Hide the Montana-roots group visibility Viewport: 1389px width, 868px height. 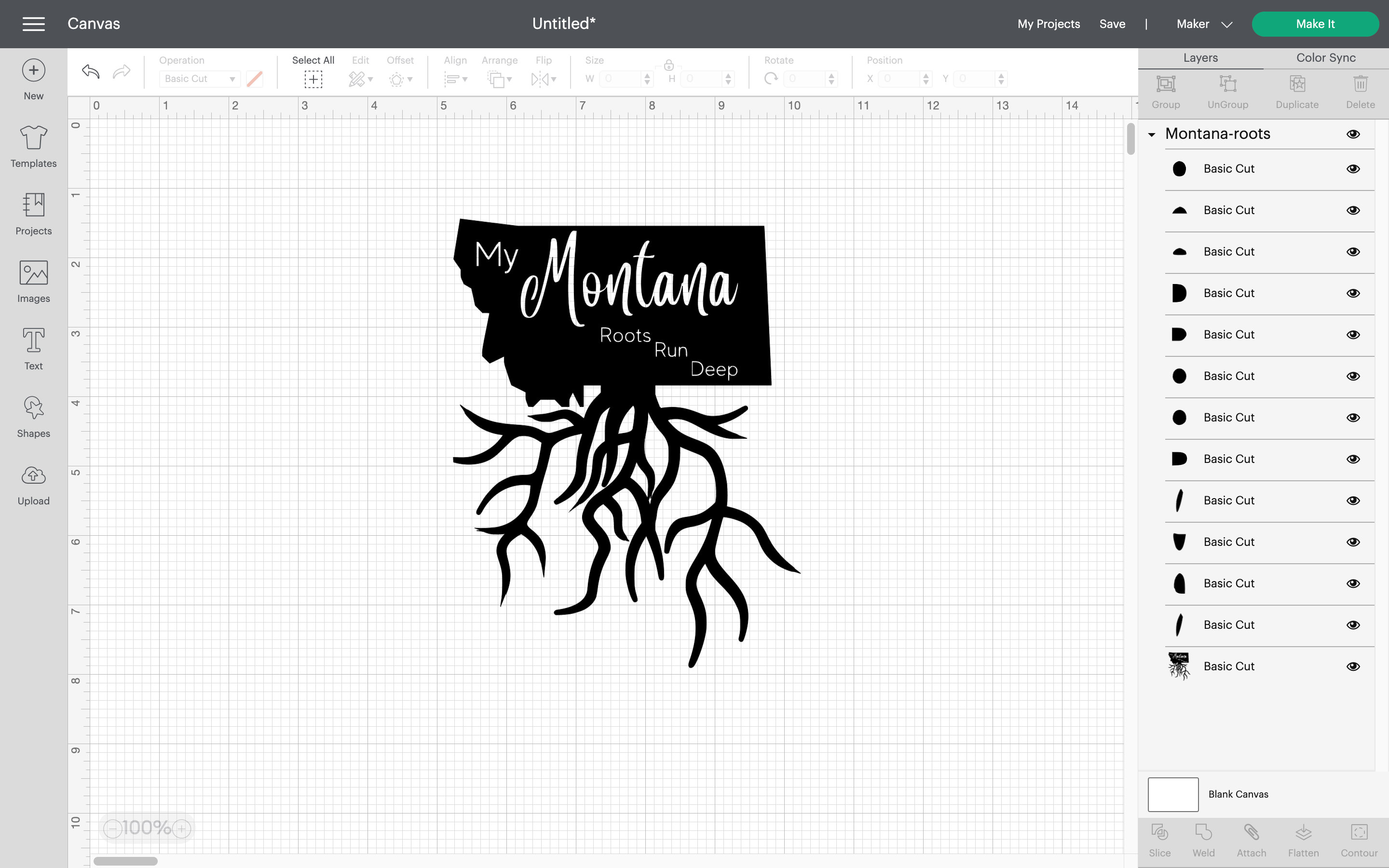click(1353, 134)
